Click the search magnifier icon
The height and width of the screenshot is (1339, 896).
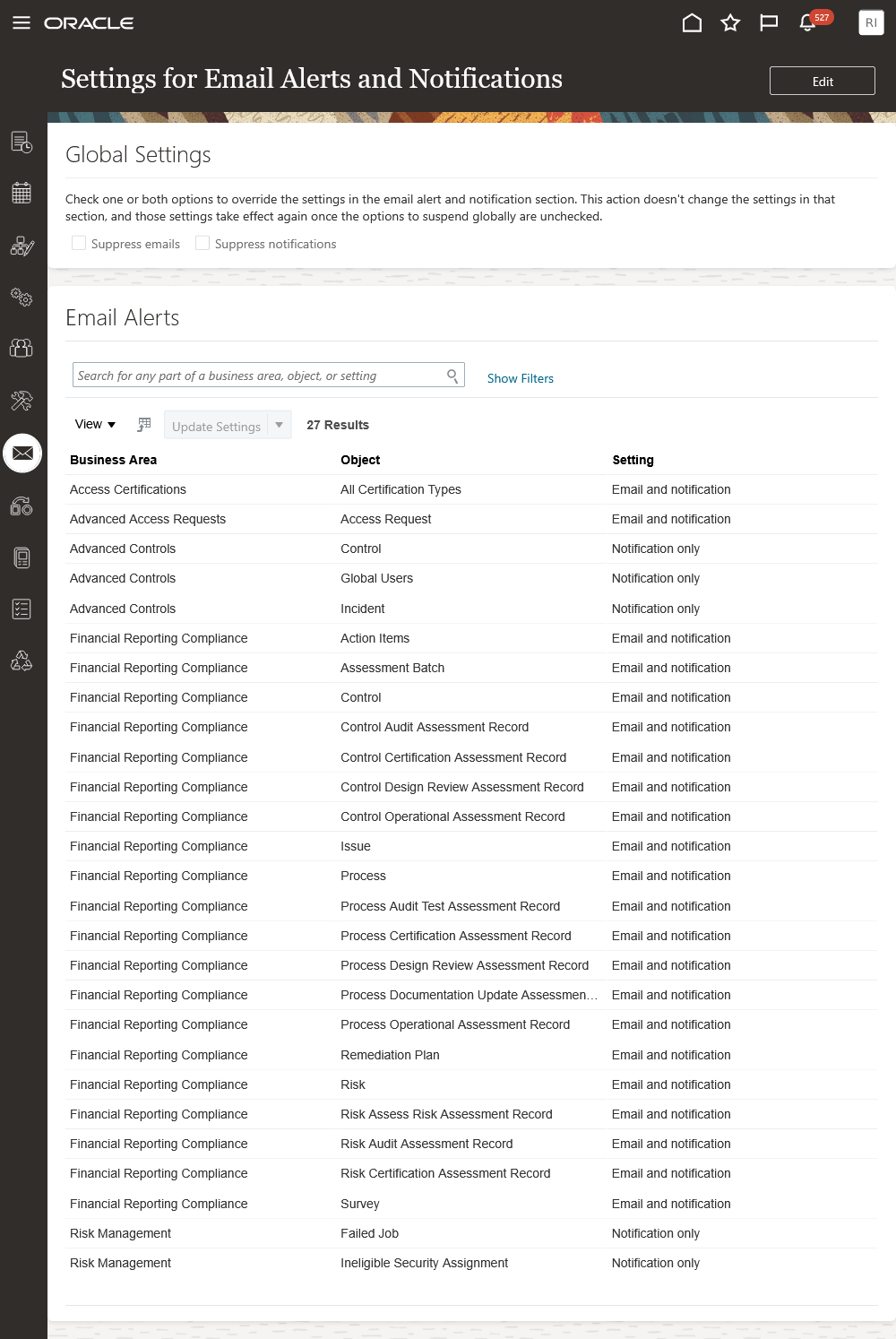[452, 376]
